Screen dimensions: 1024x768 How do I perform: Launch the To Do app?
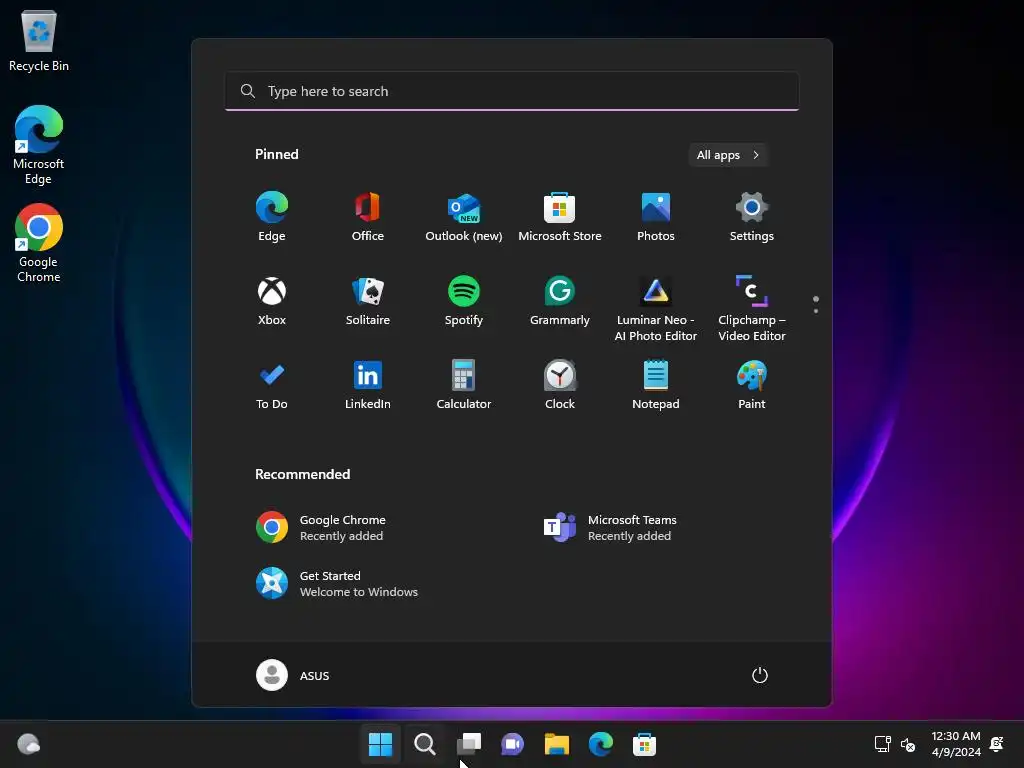point(272,385)
